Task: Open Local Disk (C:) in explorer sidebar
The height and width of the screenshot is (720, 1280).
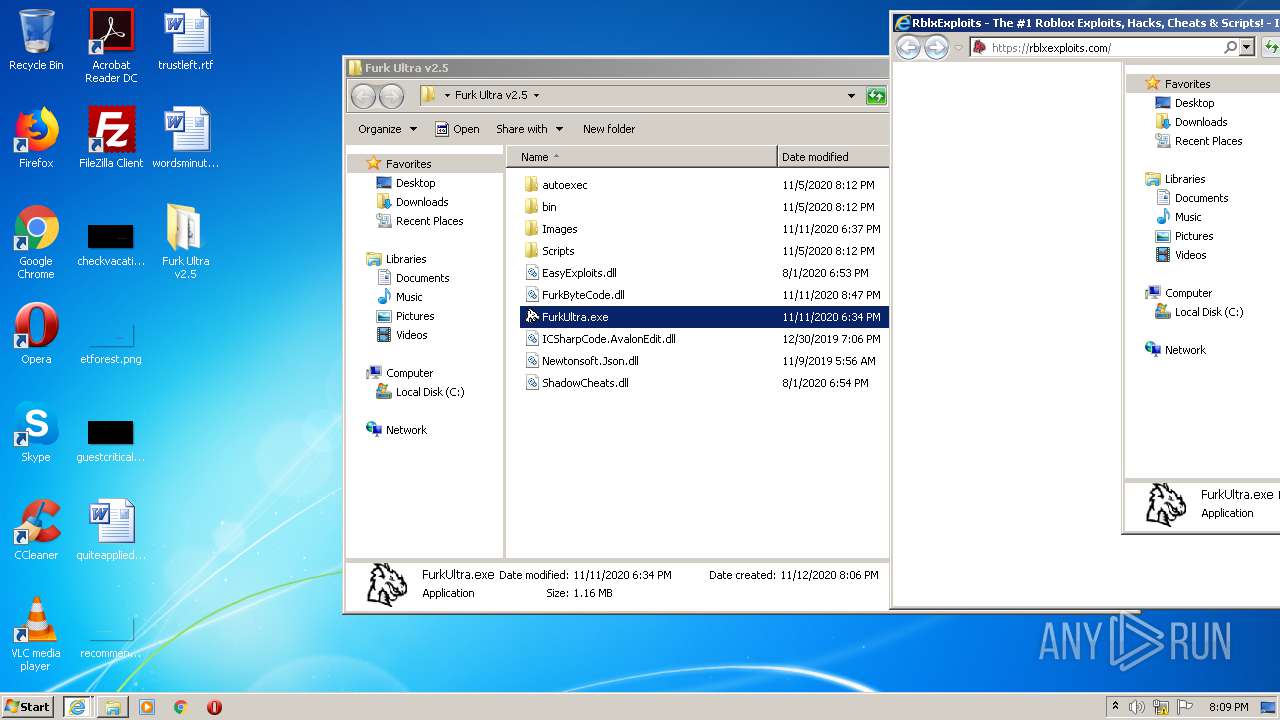Action: [x=430, y=392]
